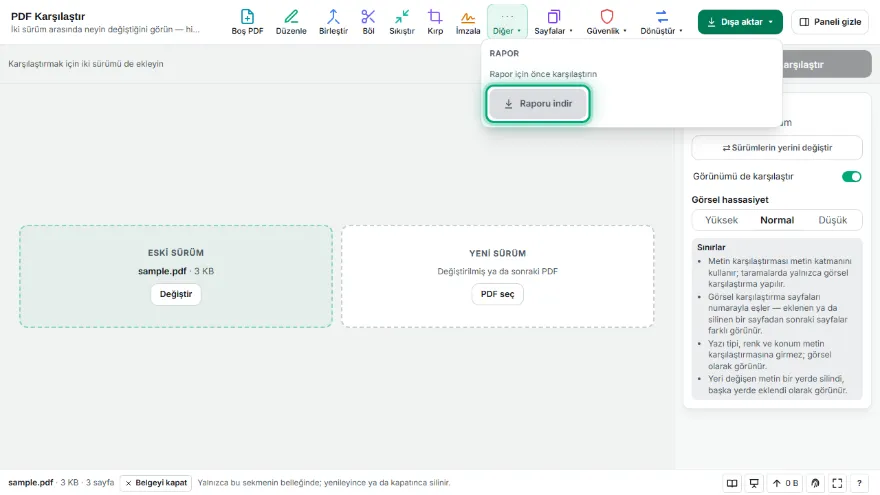Open the Dönüştür dropdown menu
Image resolution: width=880 pixels, height=495 pixels.
pos(662,22)
